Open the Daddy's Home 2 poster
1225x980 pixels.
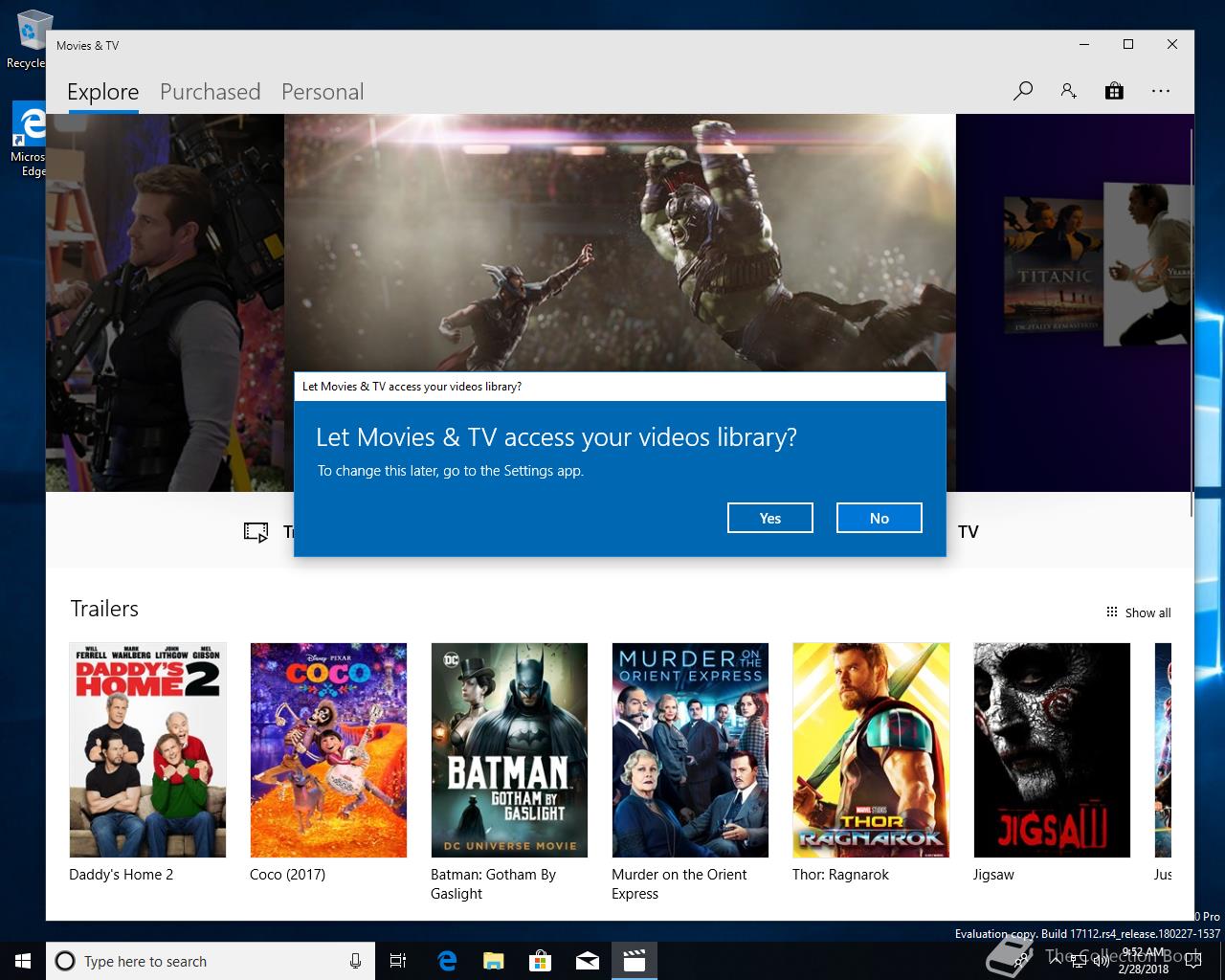[x=148, y=750]
